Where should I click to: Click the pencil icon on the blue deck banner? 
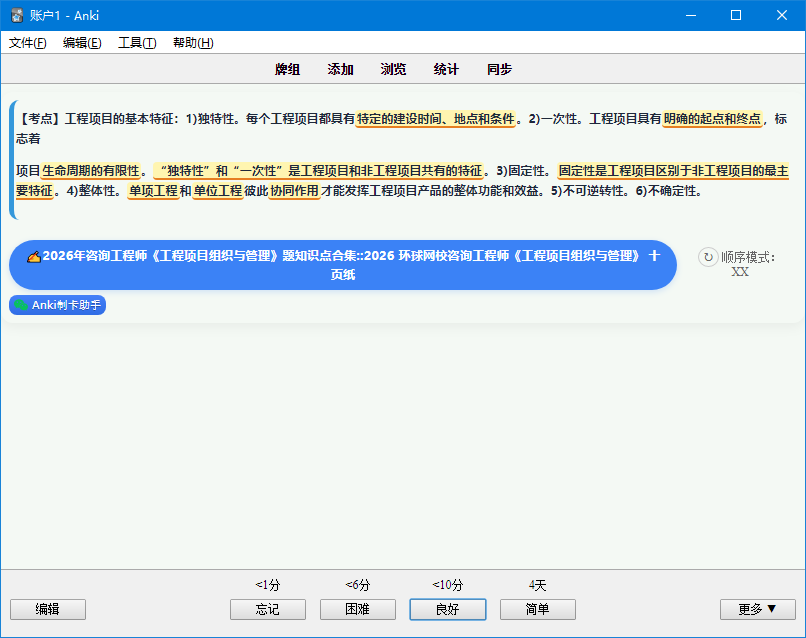[34, 257]
